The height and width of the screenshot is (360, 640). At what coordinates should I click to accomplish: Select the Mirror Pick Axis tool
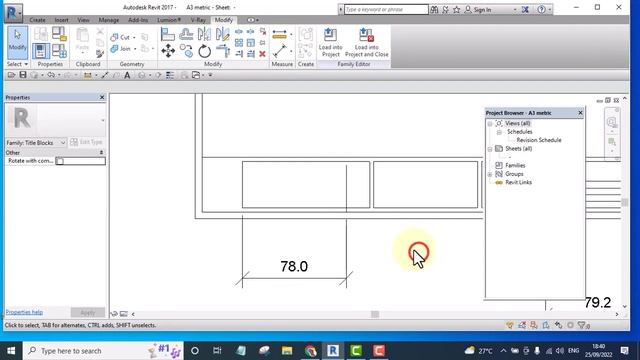point(204,34)
